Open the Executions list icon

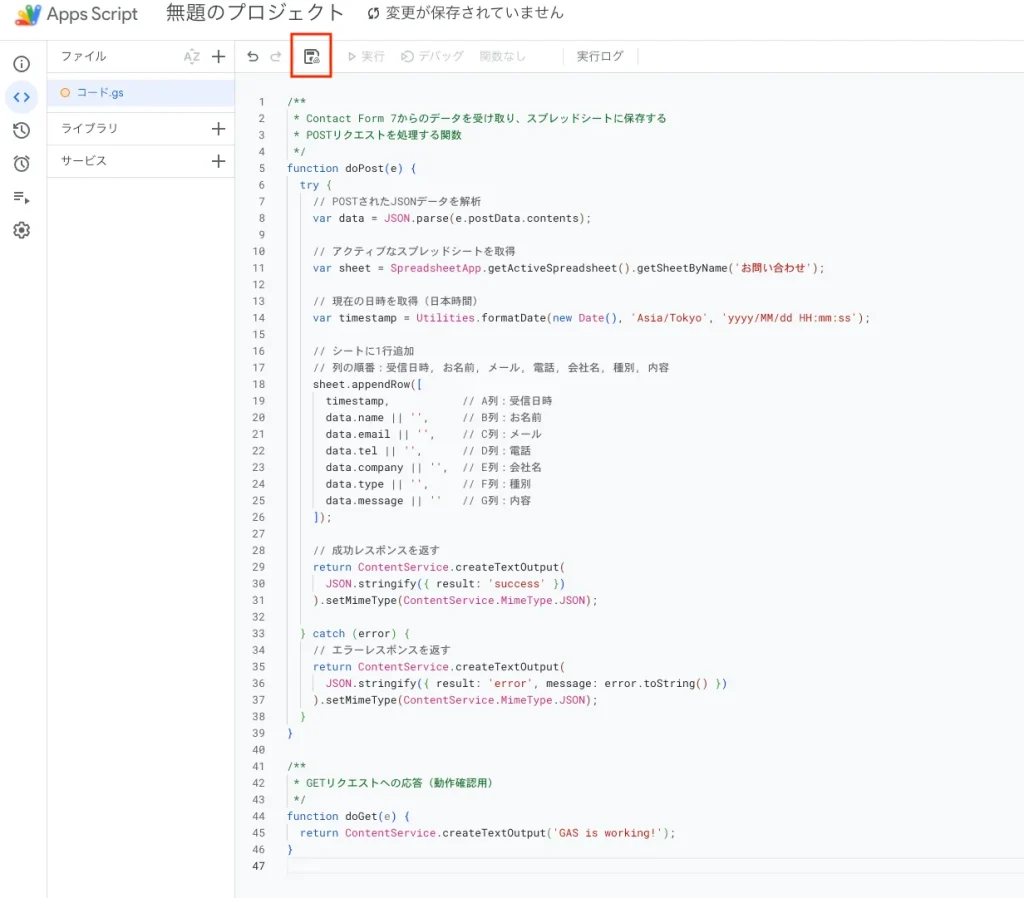coord(21,197)
